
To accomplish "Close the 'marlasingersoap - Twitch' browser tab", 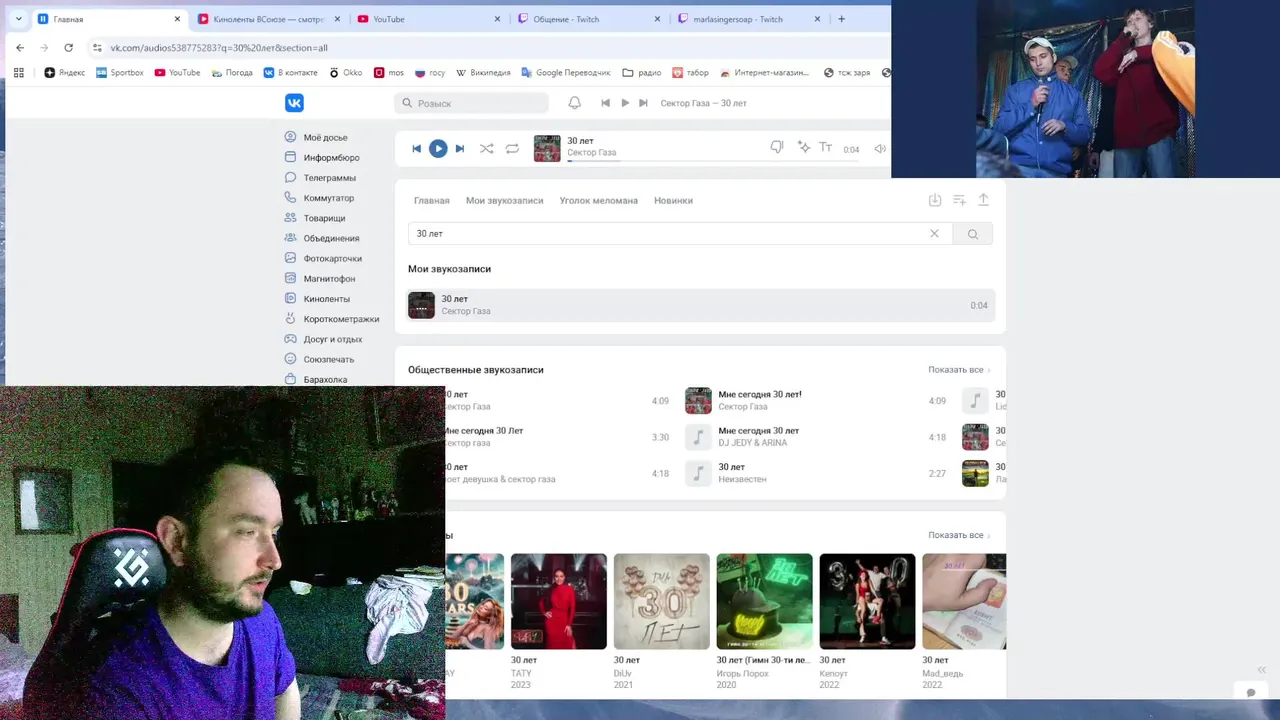I will tap(818, 19).
